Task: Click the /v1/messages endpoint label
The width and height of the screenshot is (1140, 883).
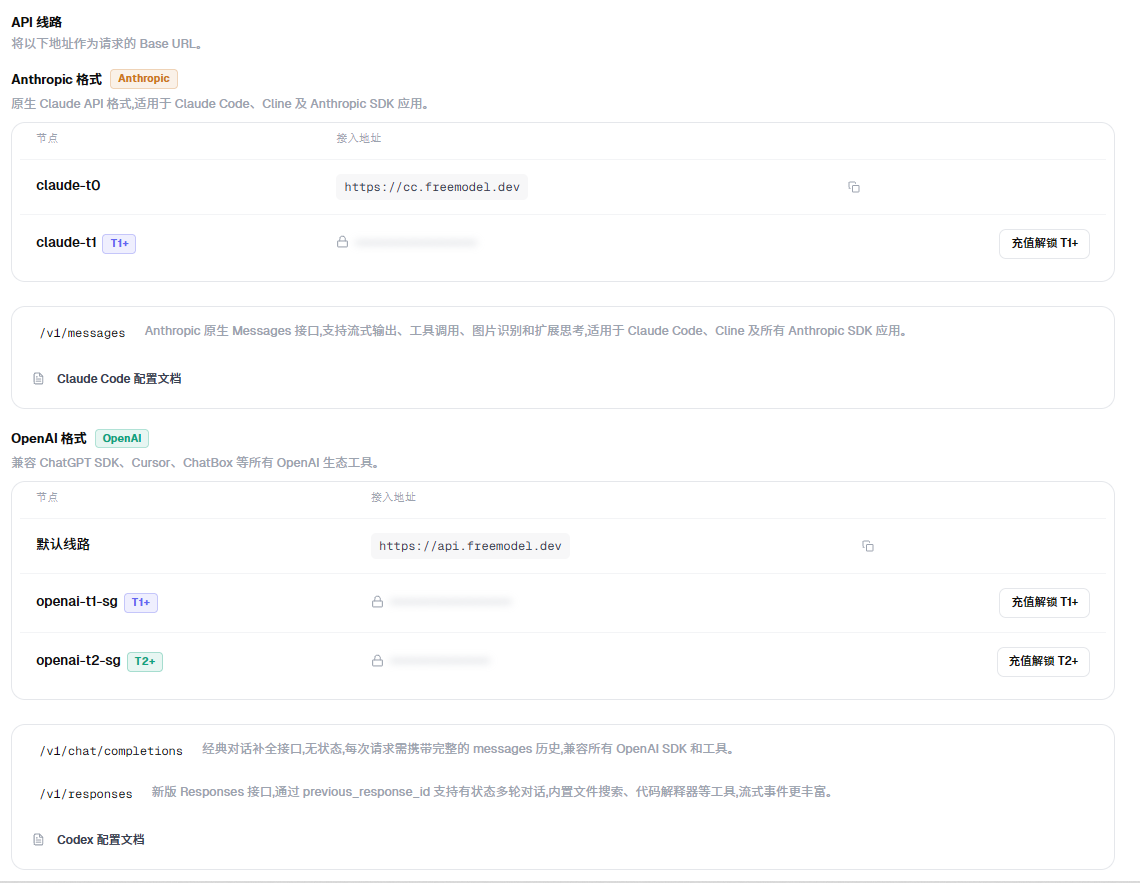Action: click(x=82, y=333)
